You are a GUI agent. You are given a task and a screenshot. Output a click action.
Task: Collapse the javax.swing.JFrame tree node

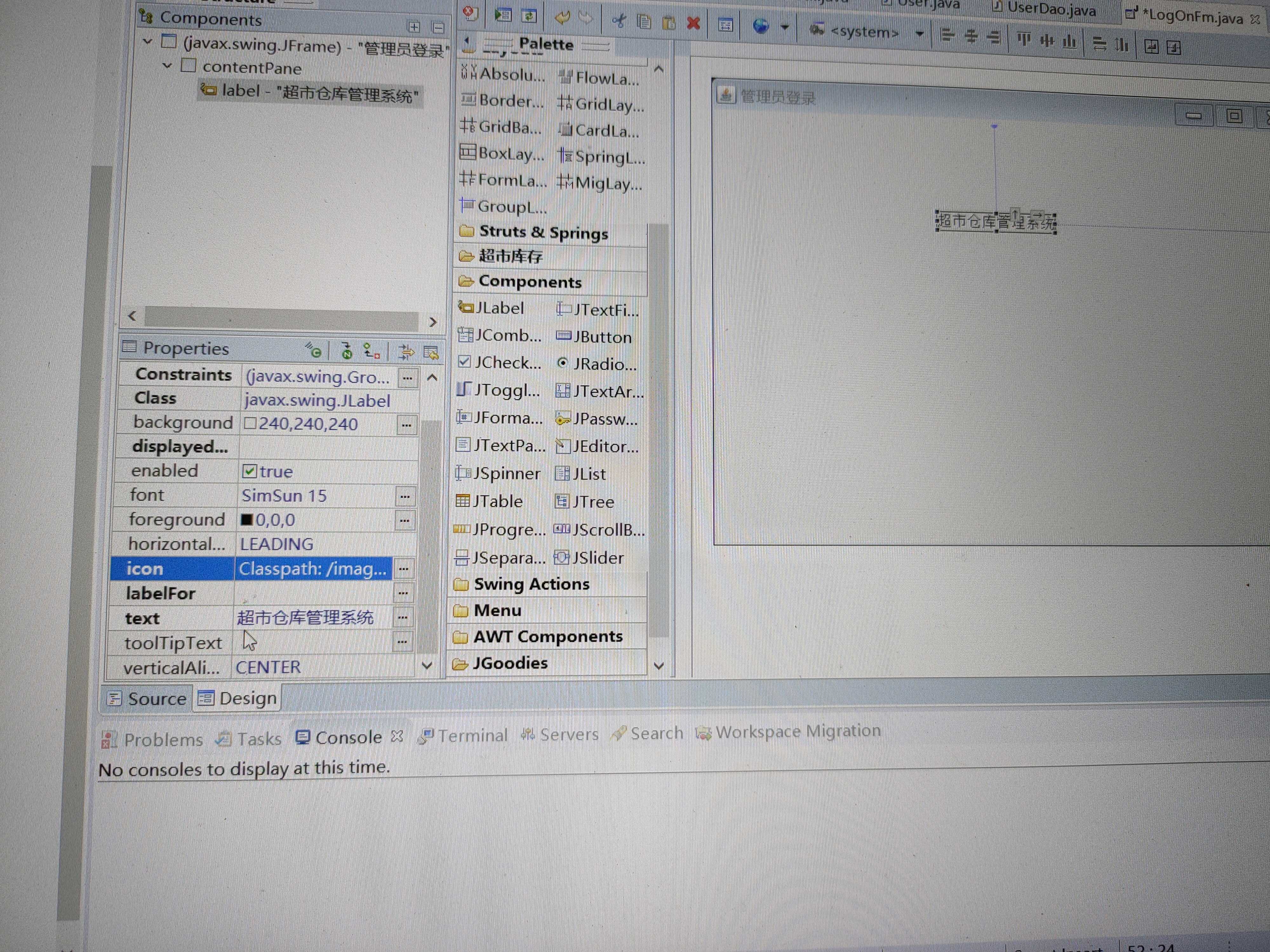(x=148, y=41)
